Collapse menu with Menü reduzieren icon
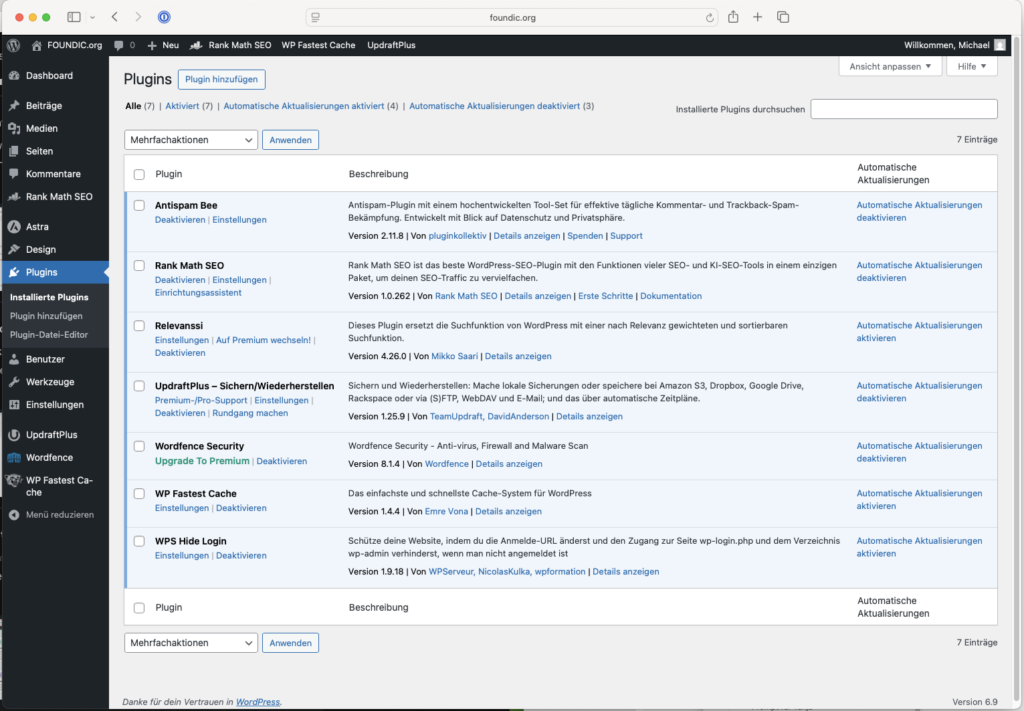This screenshot has height=711, width=1024. 14,515
